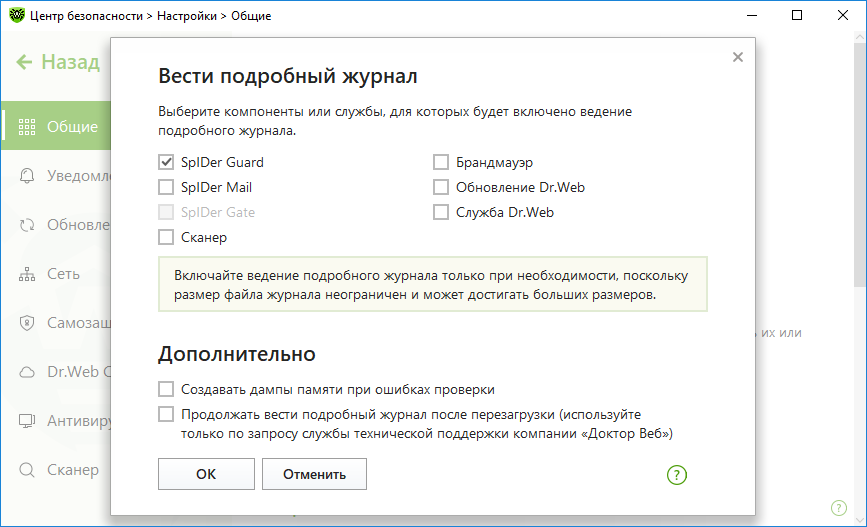The width and height of the screenshot is (867, 527).
Task: Click the scrollbar down arrow at bottom right
Action: 860,520
